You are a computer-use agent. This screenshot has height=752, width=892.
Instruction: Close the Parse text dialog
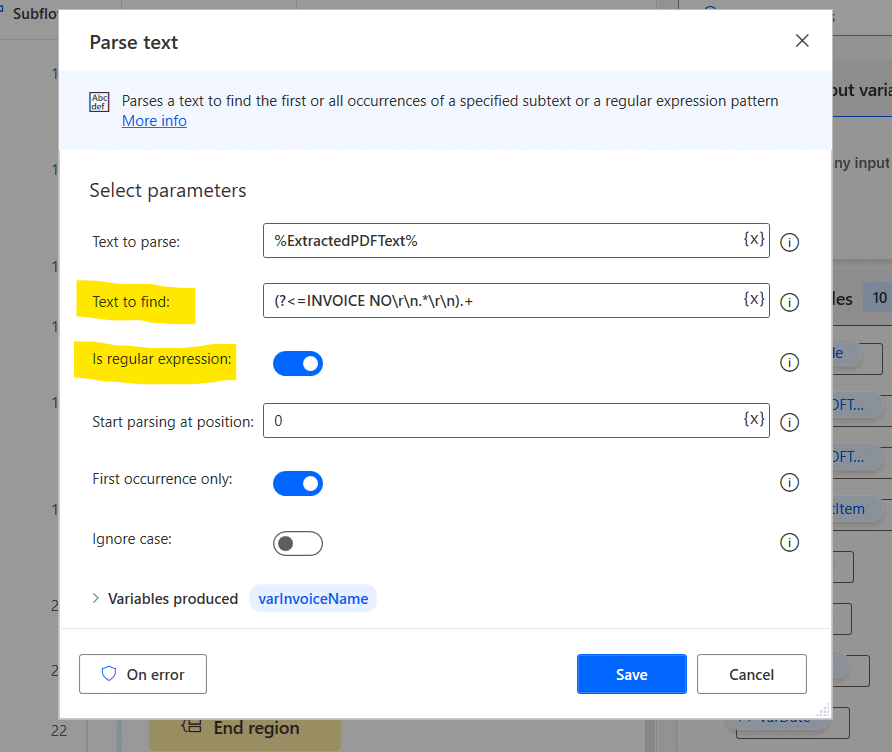coord(801,41)
